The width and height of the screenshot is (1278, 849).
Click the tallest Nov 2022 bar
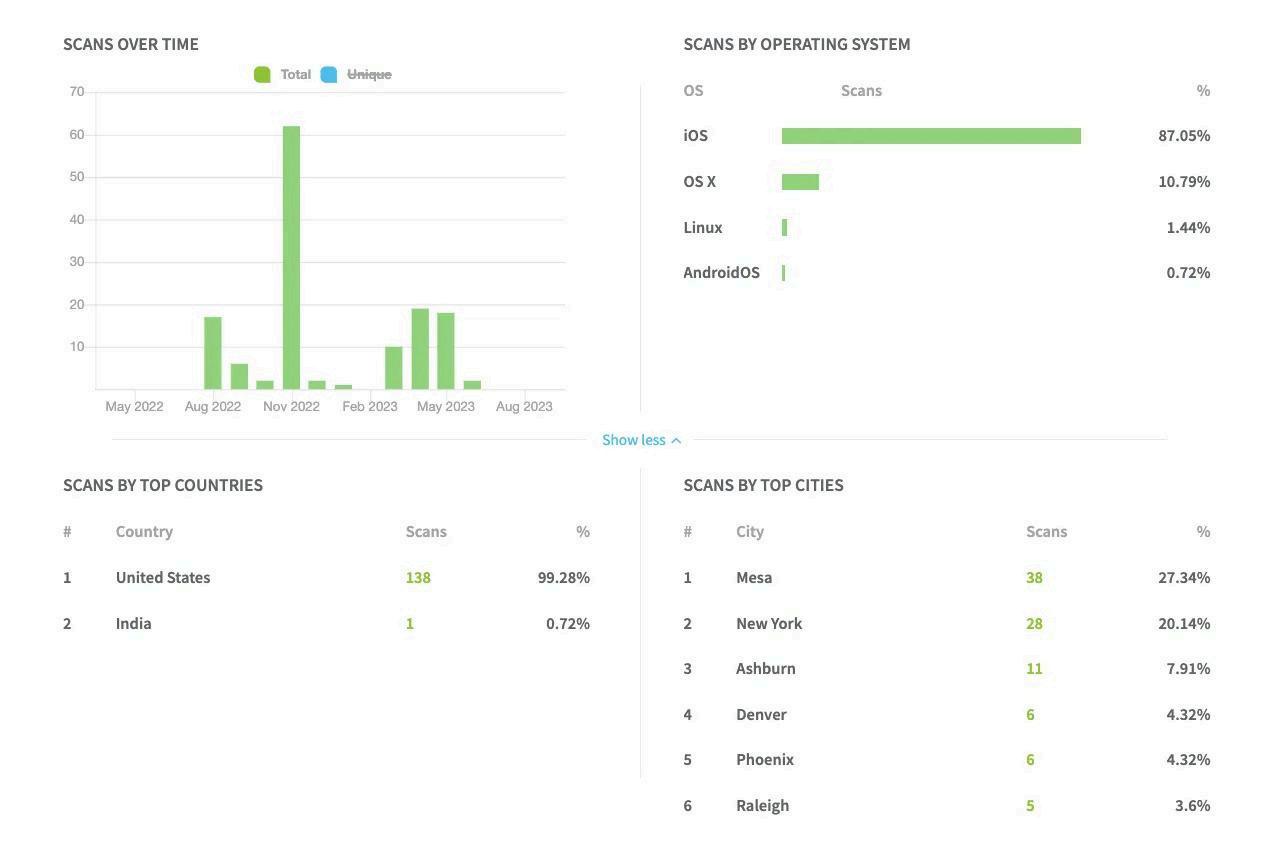pyautogui.click(x=291, y=258)
